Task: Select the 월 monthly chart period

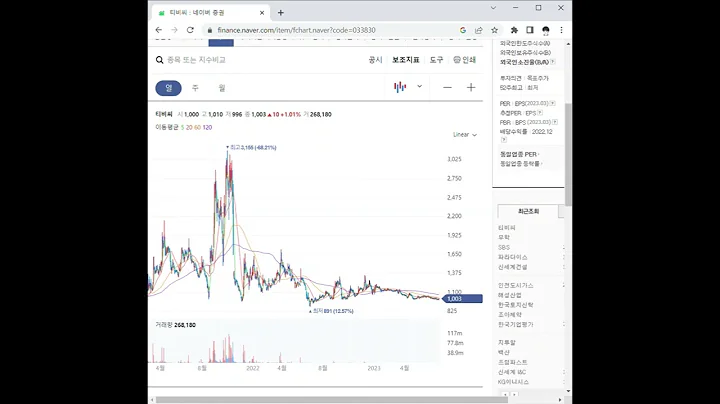Action: 222,88
